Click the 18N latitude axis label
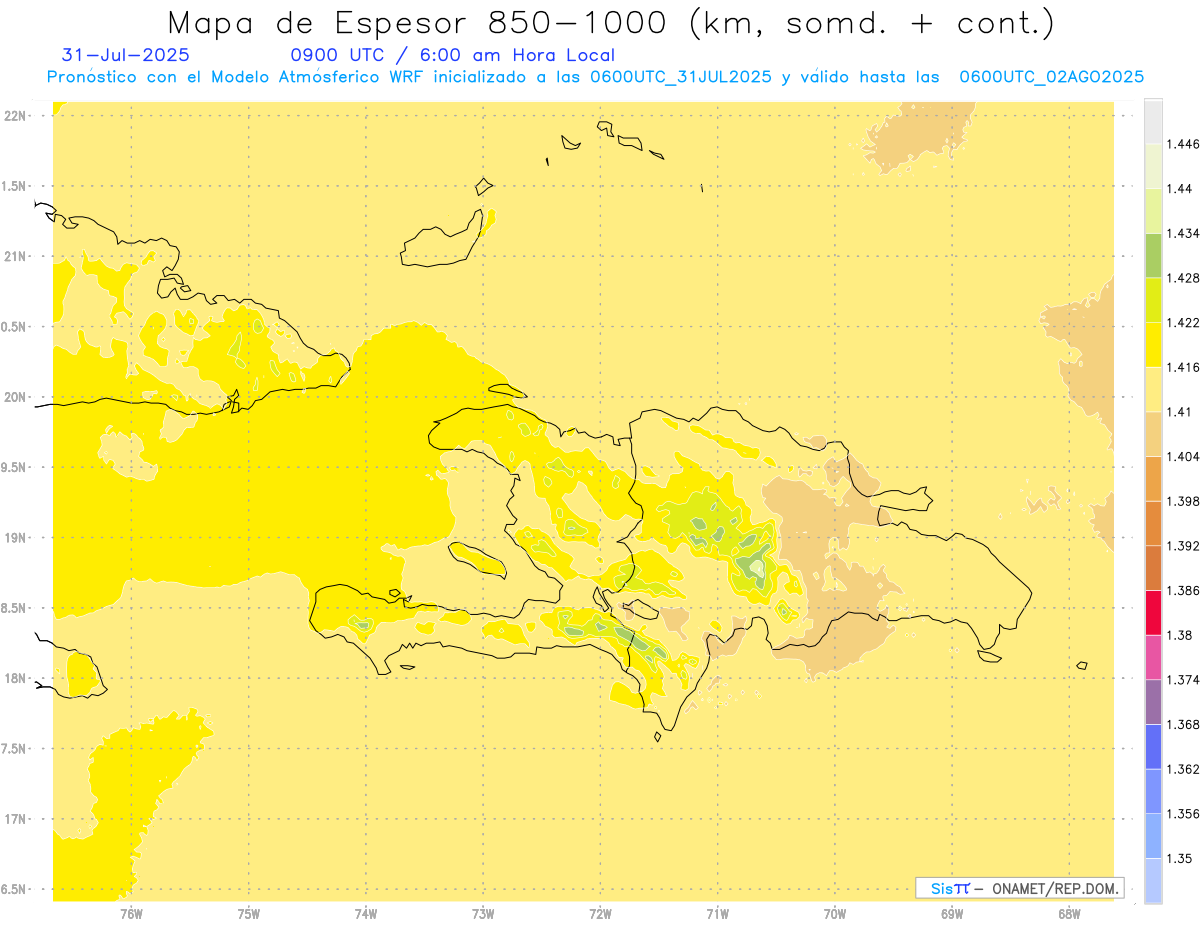Image resolution: width=1200 pixels, height=927 pixels. coord(15,679)
